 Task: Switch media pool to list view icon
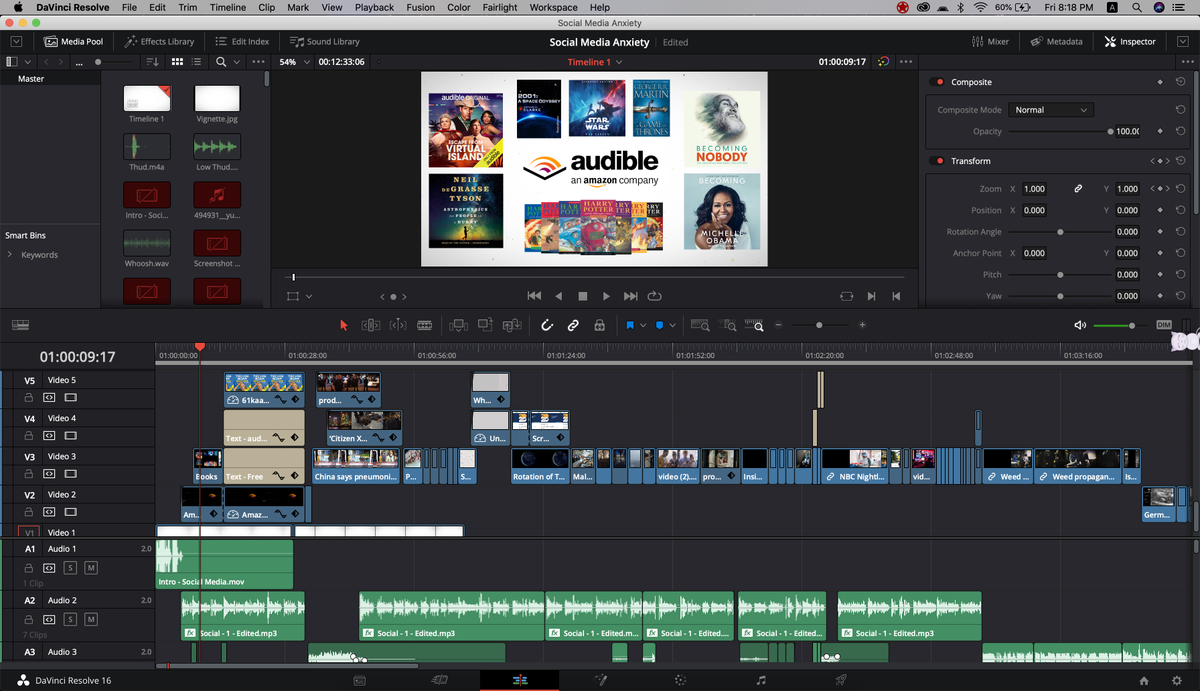(x=197, y=62)
